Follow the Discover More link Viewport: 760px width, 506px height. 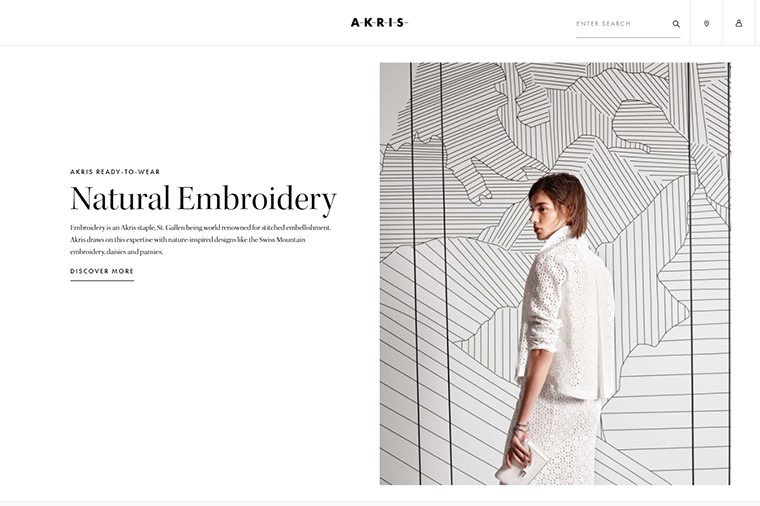[102, 271]
